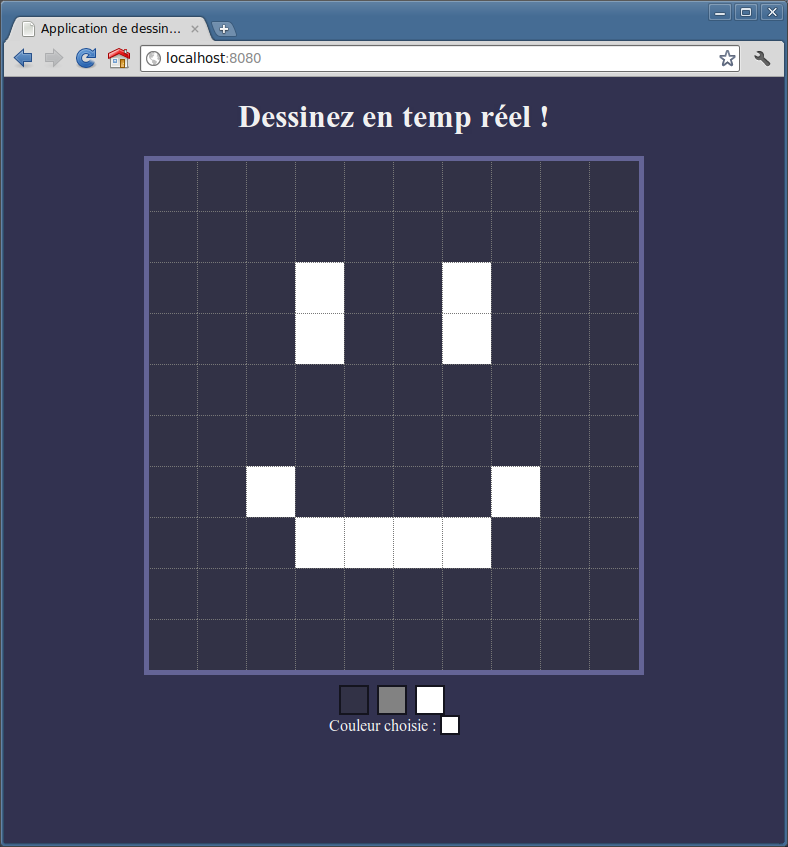Paint the top-right corner grid cell
The image size is (788, 847).
click(x=614, y=186)
